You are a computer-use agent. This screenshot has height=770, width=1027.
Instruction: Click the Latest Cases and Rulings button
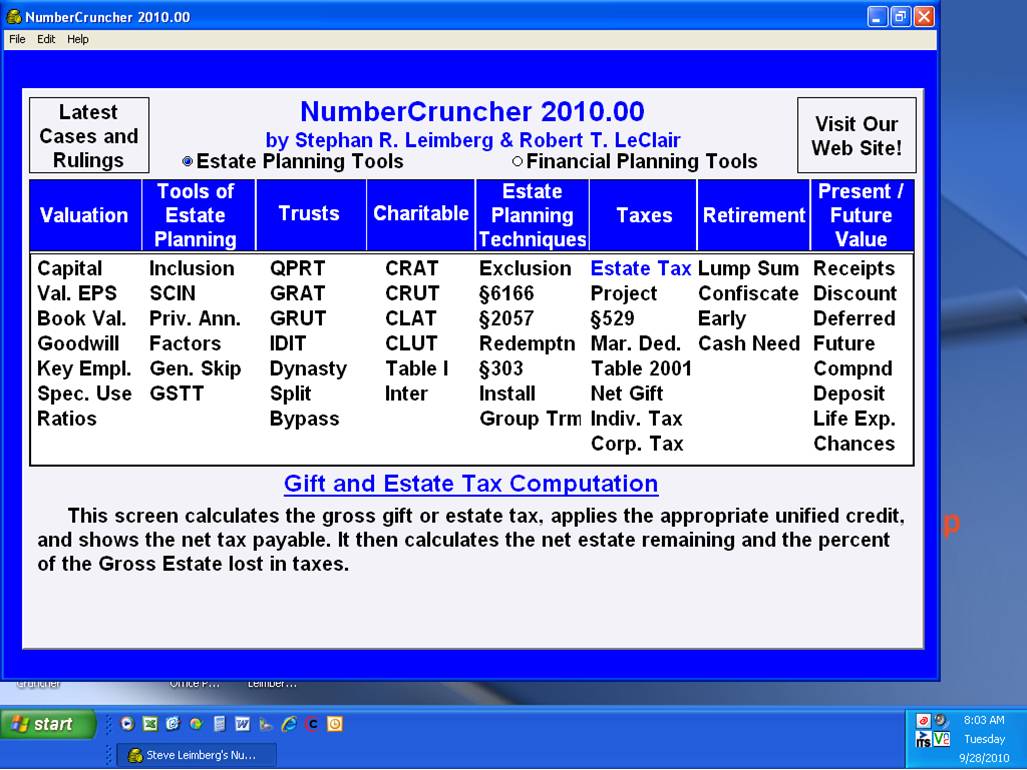pyautogui.click(x=89, y=136)
